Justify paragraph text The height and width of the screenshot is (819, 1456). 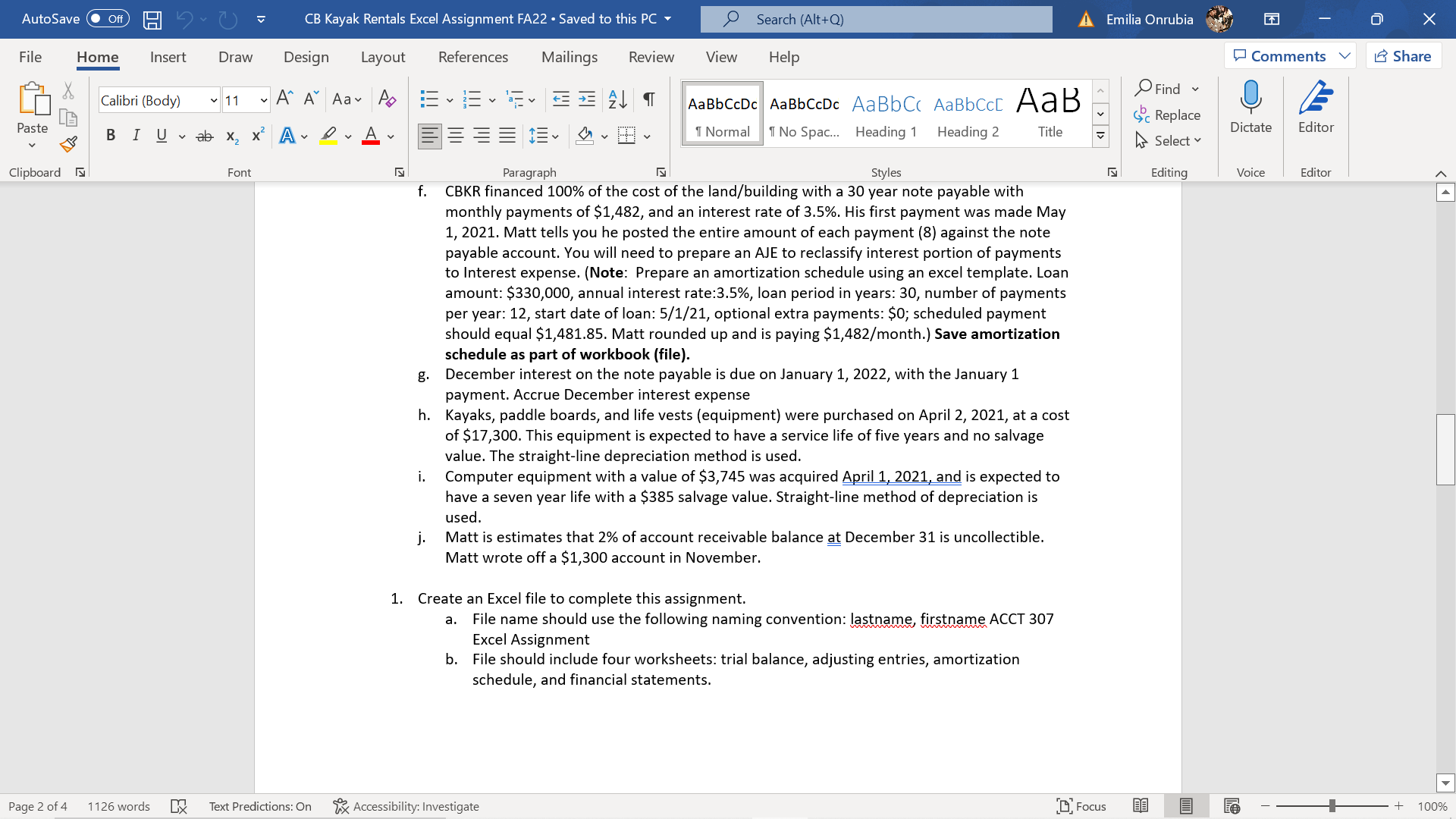pyautogui.click(x=507, y=136)
